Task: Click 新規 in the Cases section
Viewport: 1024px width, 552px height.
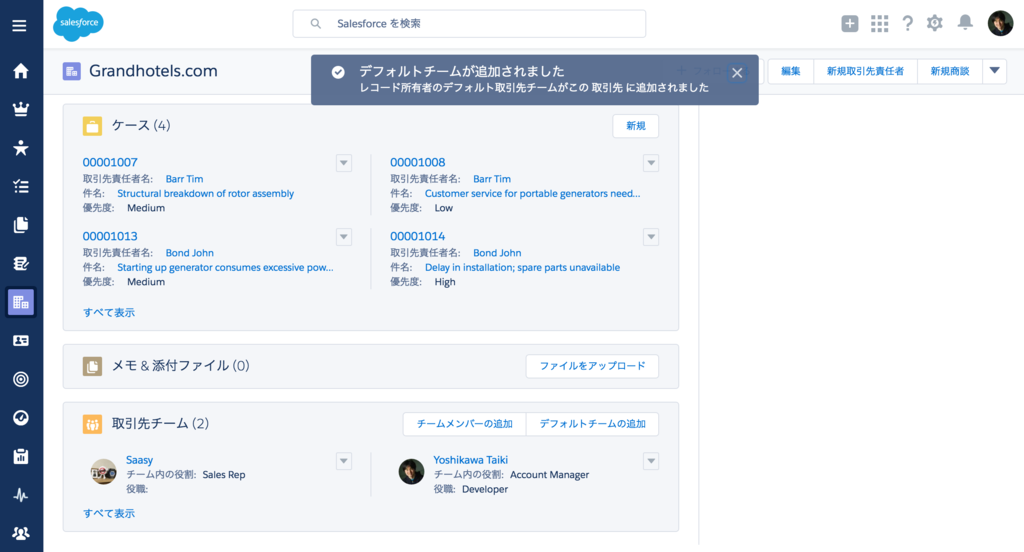Action: (x=635, y=126)
